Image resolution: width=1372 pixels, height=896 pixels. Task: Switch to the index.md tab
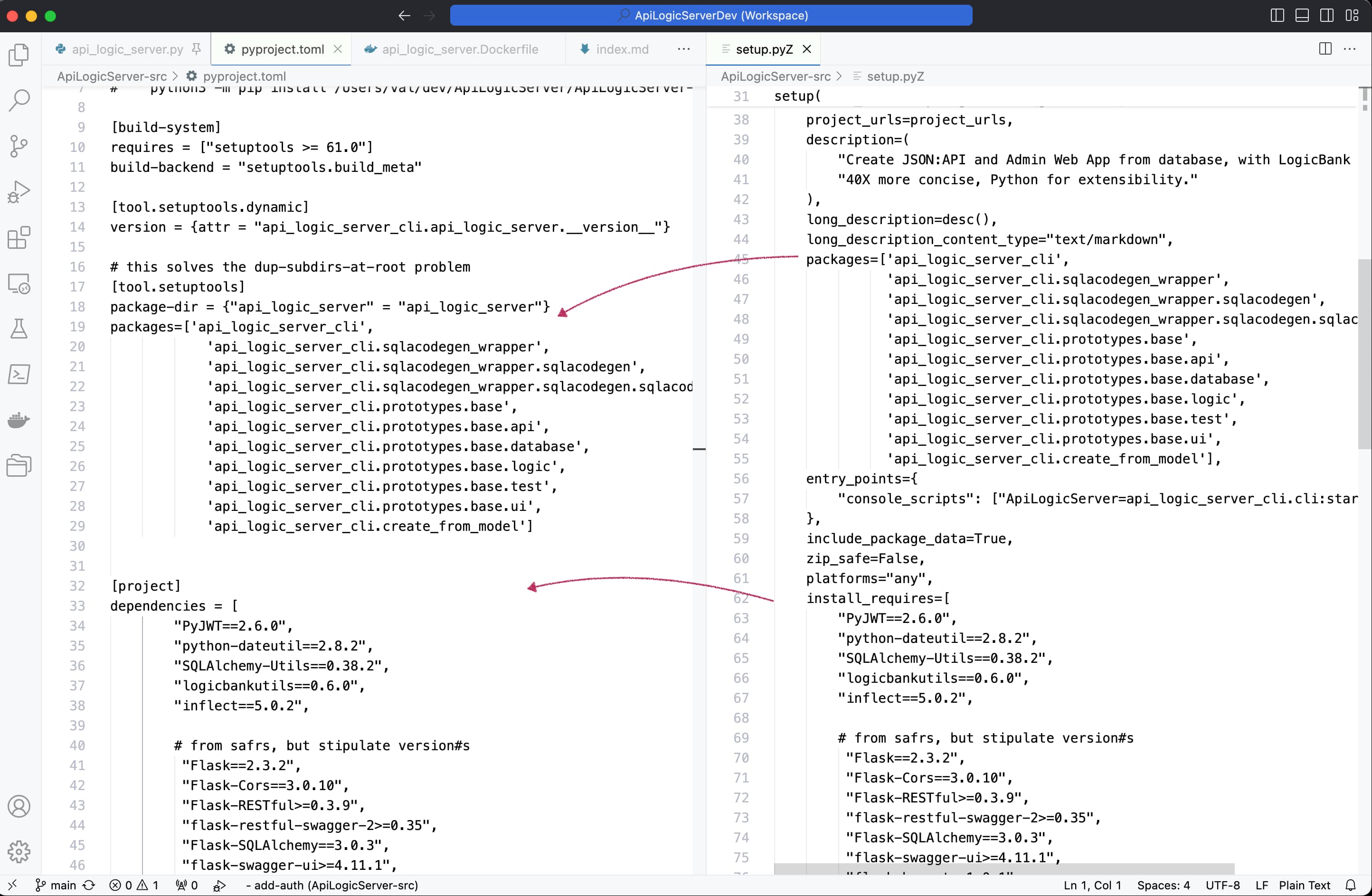pos(622,49)
